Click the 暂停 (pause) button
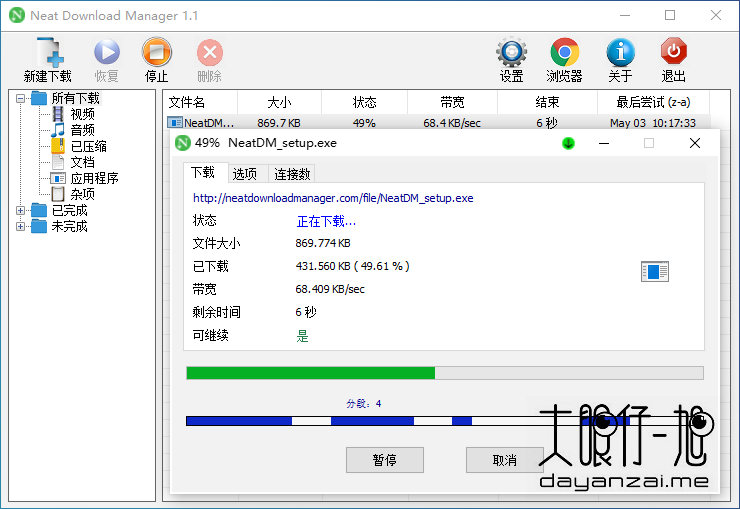 [385, 460]
